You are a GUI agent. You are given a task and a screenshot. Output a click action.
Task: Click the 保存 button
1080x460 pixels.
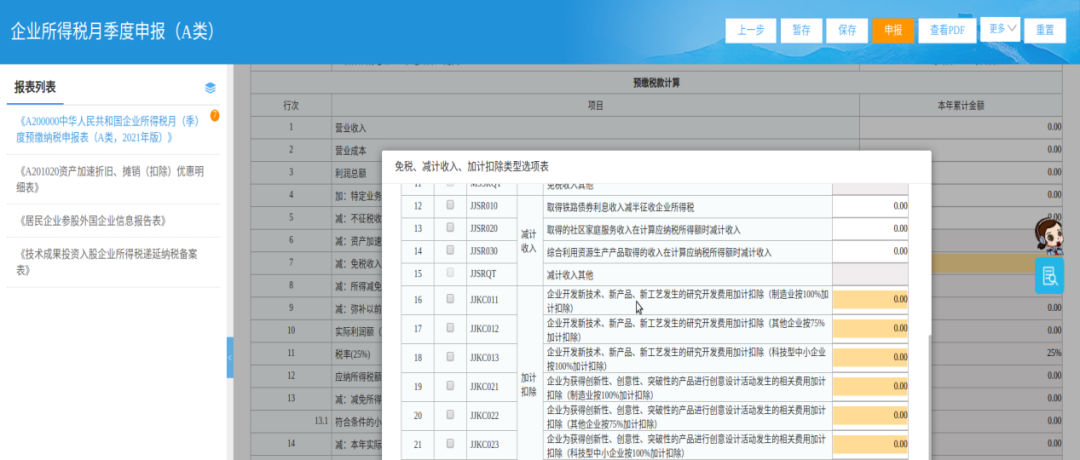click(847, 30)
